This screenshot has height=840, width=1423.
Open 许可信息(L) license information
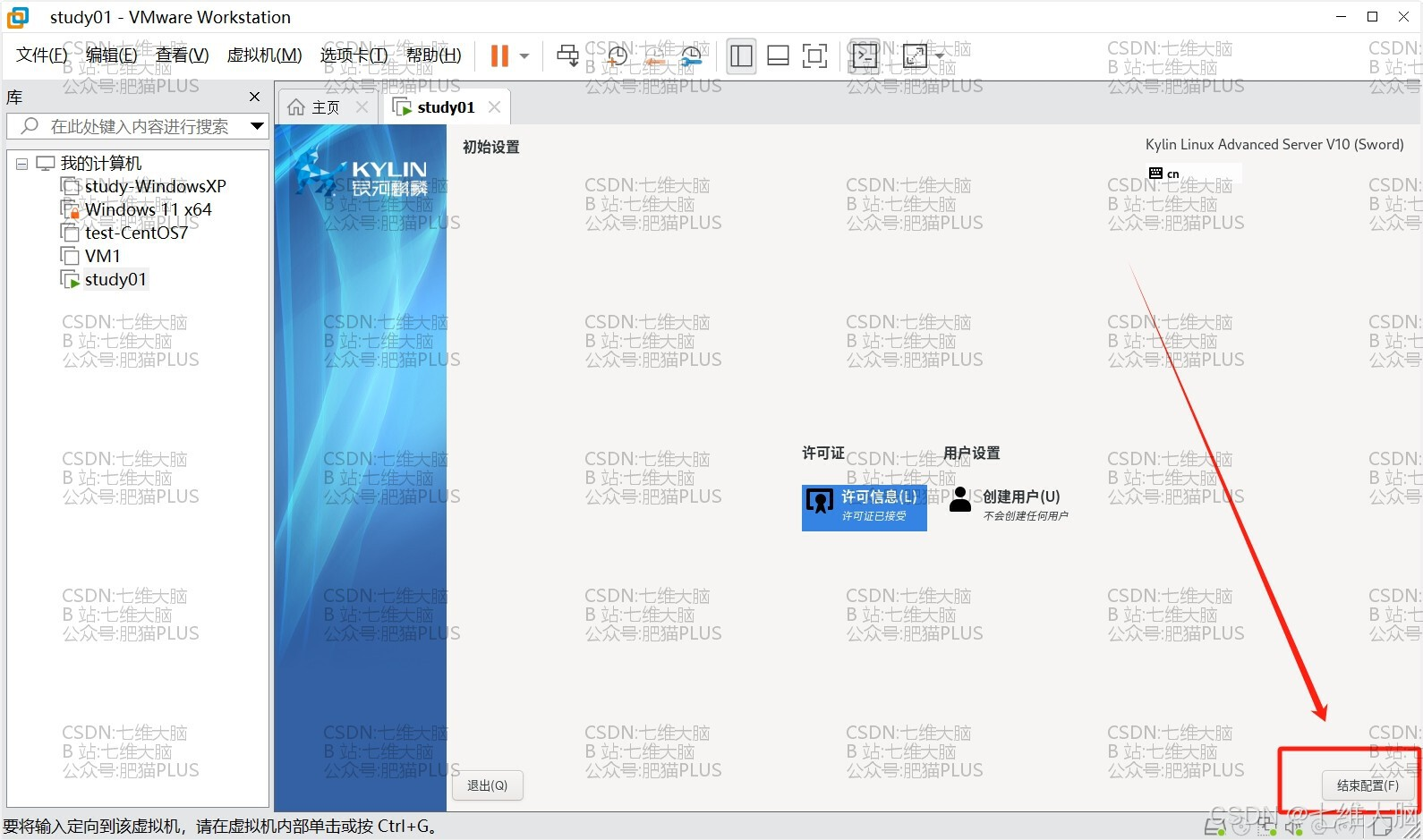point(865,507)
